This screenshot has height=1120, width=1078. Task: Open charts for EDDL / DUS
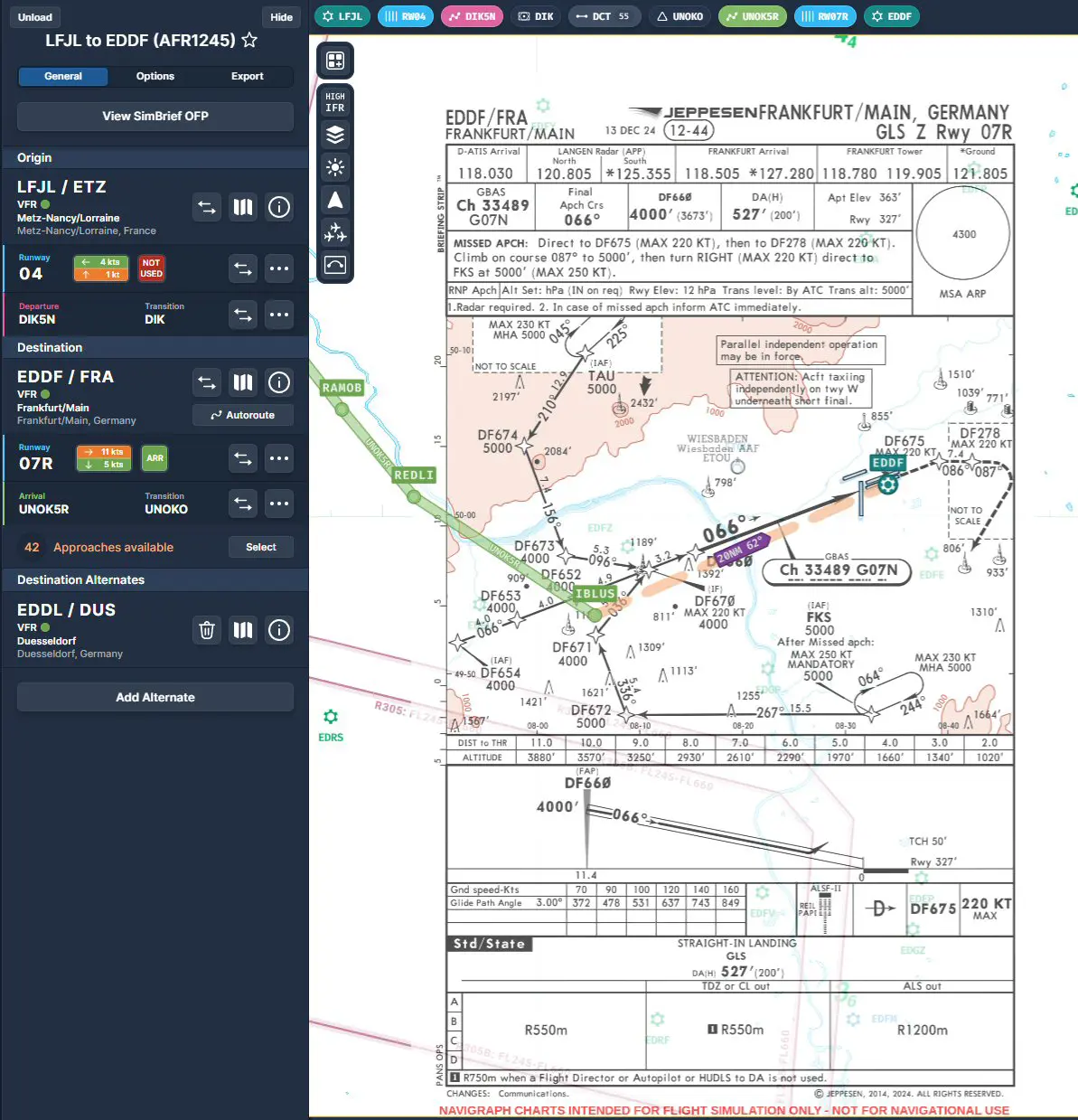pyautogui.click(x=243, y=630)
